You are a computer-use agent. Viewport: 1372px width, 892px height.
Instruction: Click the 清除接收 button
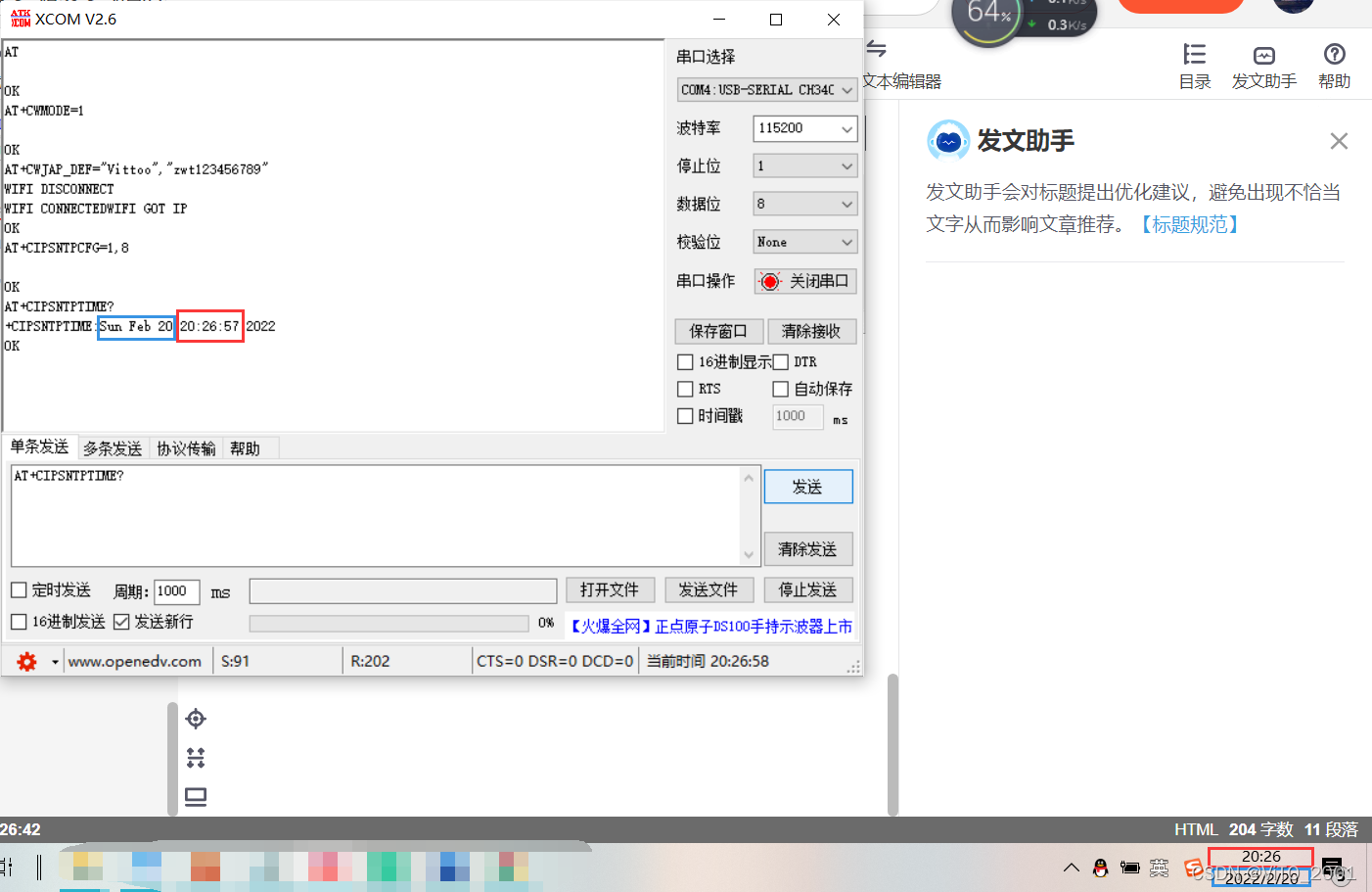click(811, 331)
